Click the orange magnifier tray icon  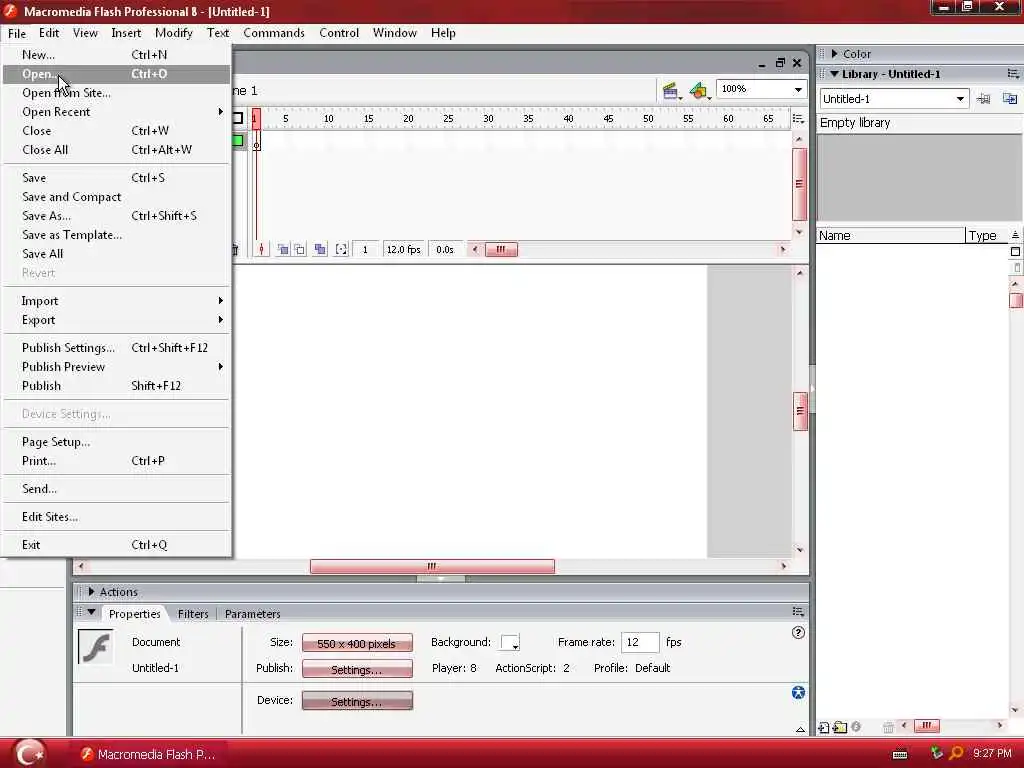pos(956,754)
